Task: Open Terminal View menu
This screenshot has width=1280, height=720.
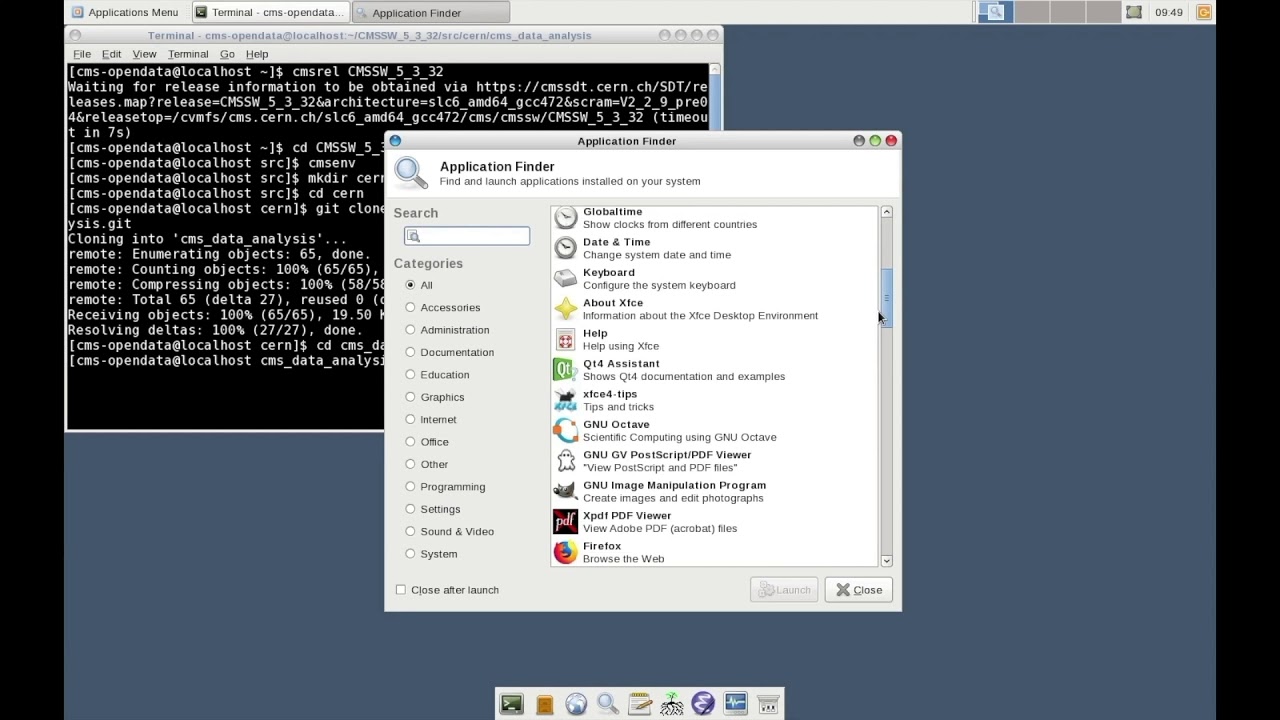Action: (x=144, y=54)
